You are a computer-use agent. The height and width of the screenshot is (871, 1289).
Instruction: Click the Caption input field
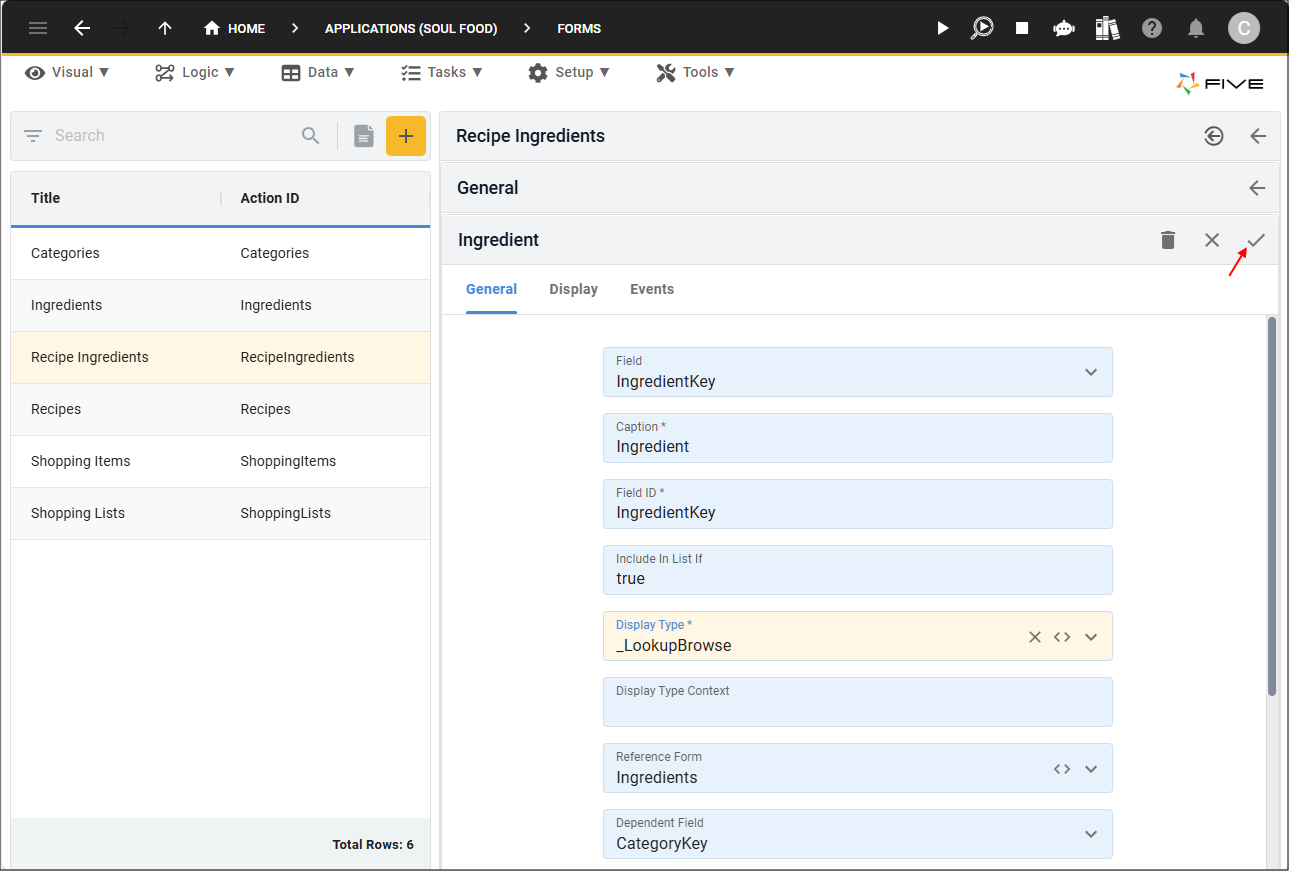point(857,447)
